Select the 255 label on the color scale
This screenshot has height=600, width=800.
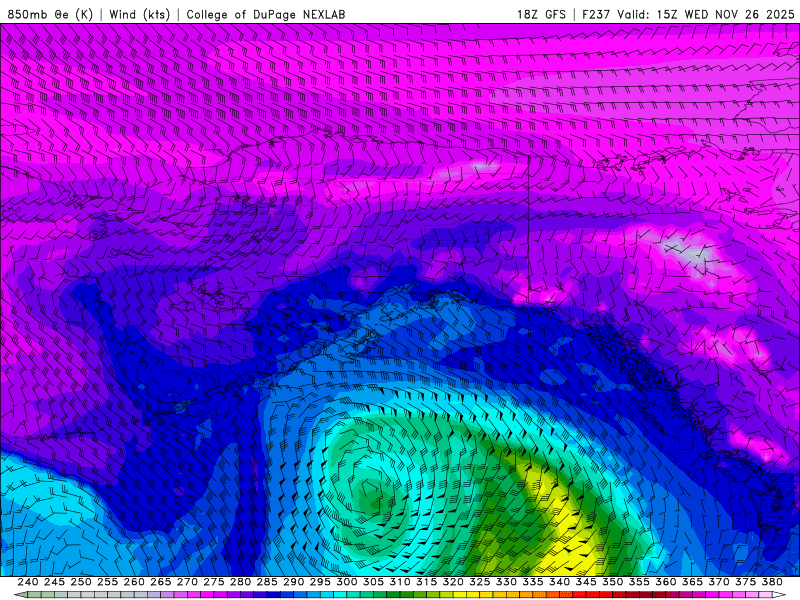pyautogui.click(x=108, y=582)
